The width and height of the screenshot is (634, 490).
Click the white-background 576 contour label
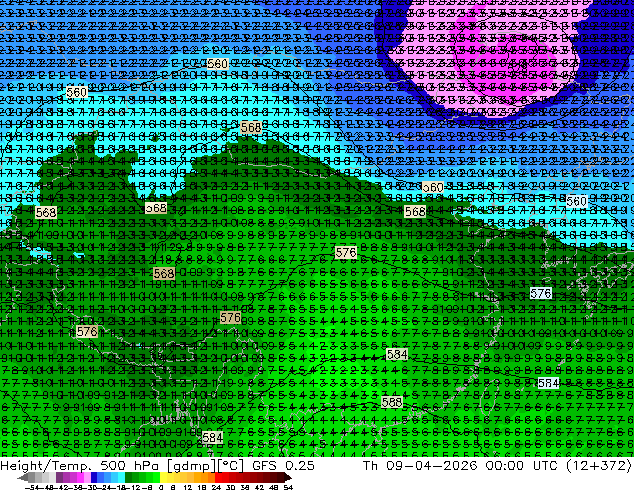coord(541,293)
